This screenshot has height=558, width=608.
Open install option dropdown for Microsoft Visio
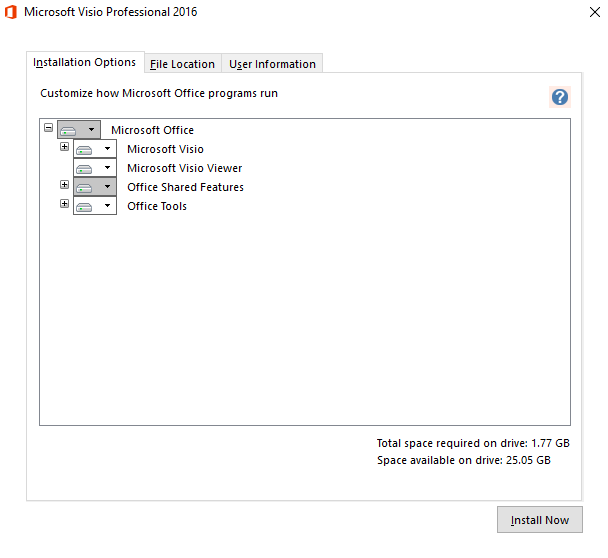95,149
